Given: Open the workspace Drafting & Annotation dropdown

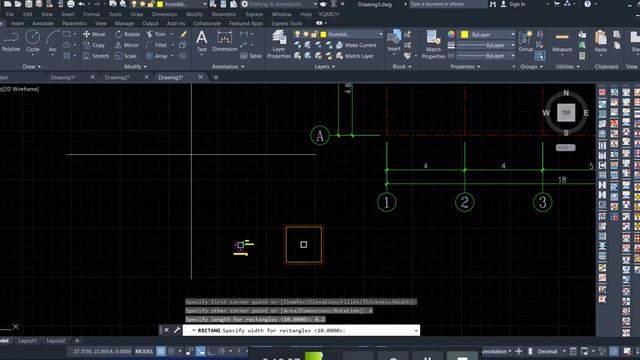Looking at the screenshot, I should (316, 4).
